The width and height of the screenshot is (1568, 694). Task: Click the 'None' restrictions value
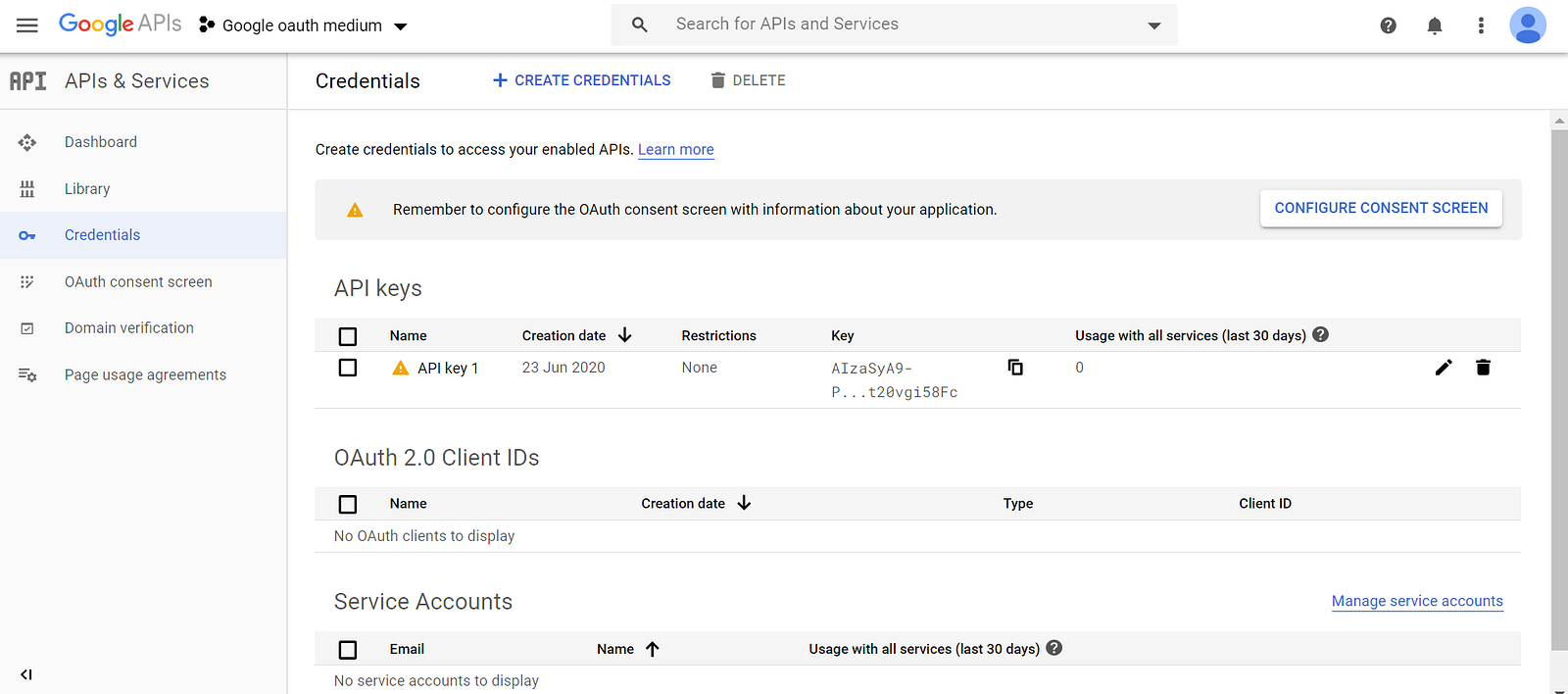(x=700, y=368)
